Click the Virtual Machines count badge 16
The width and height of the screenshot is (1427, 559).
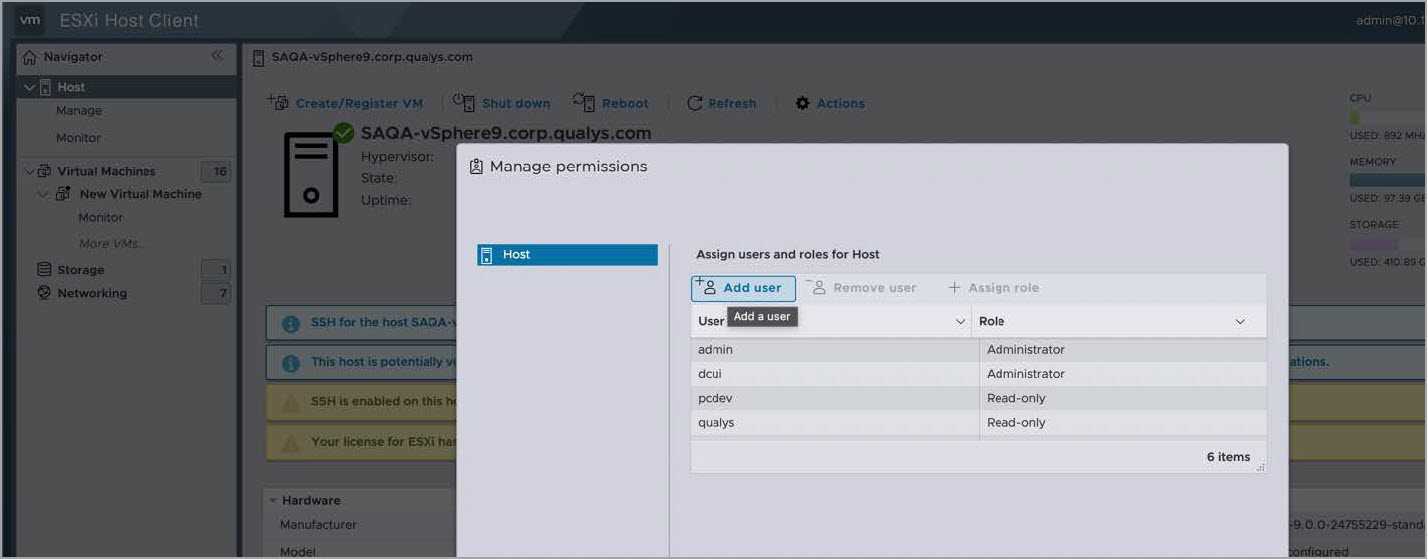point(216,171)
